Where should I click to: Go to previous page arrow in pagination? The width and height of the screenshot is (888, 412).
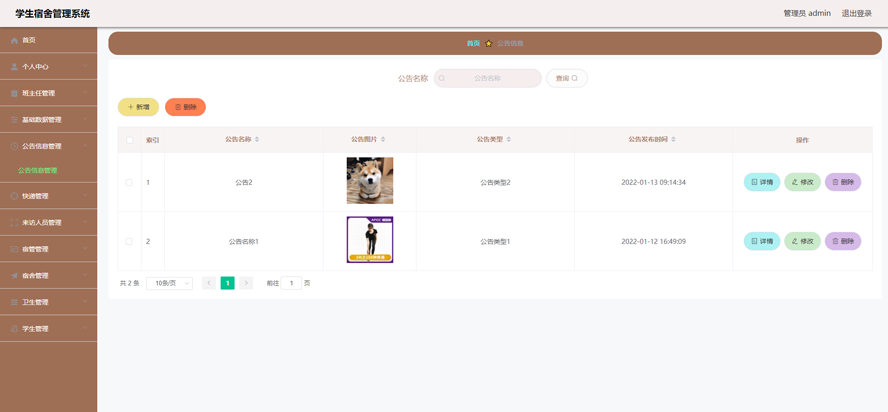pyautogui.click(x=209, y=283)
